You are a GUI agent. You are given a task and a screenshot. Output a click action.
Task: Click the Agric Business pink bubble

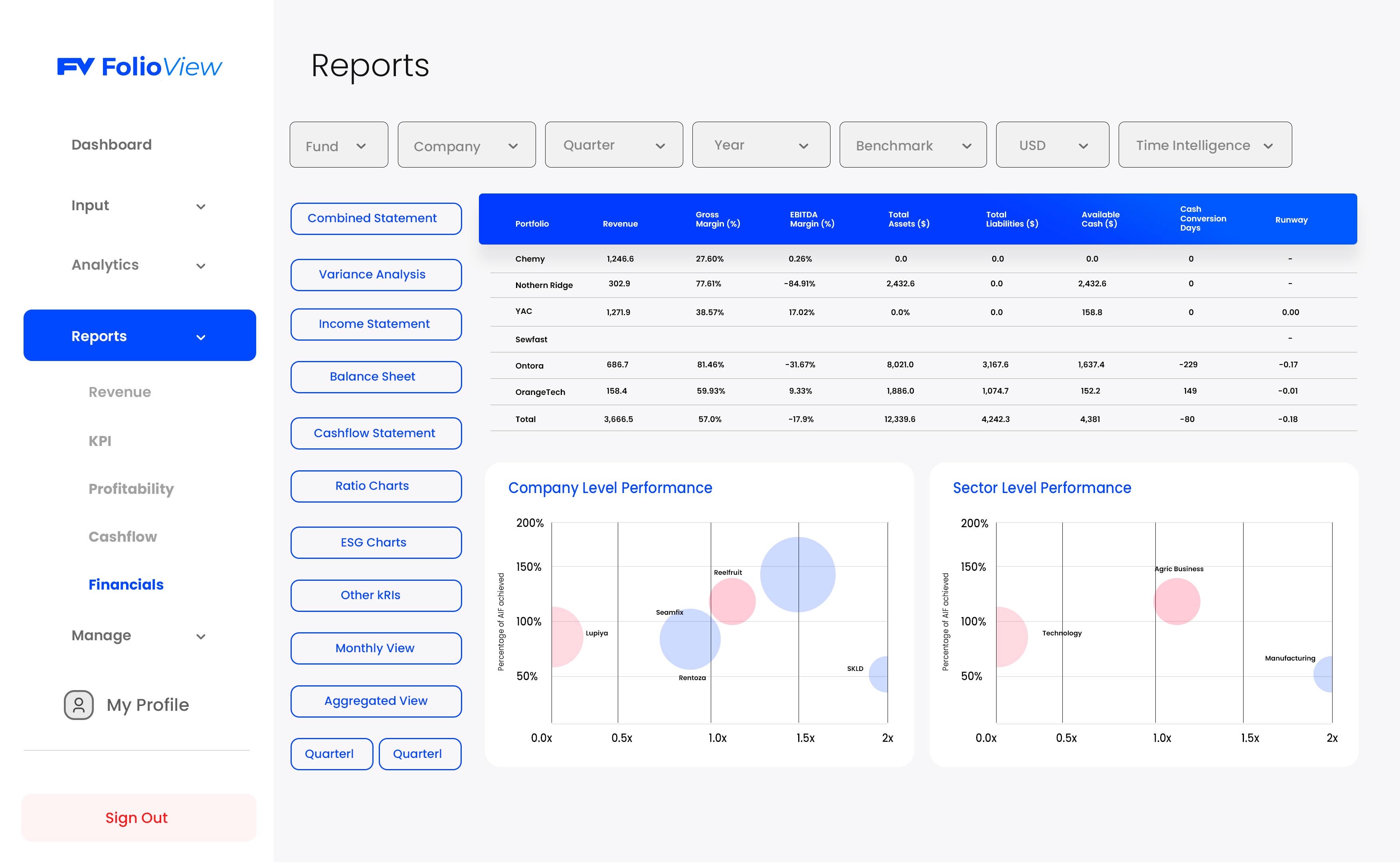click(1176, 602)
